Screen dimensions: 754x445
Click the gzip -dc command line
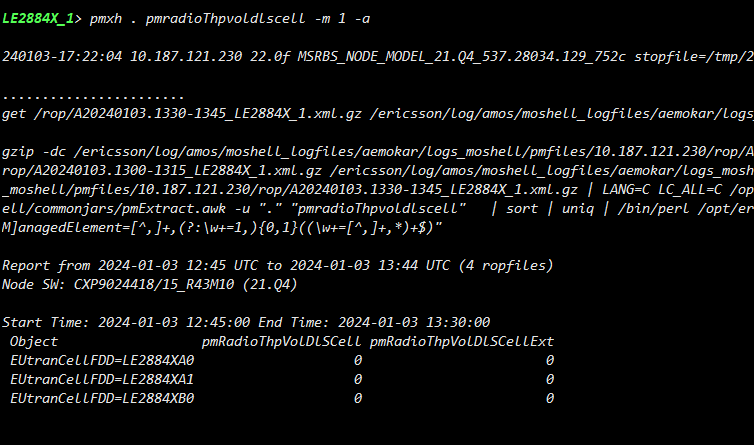point(377,152)
